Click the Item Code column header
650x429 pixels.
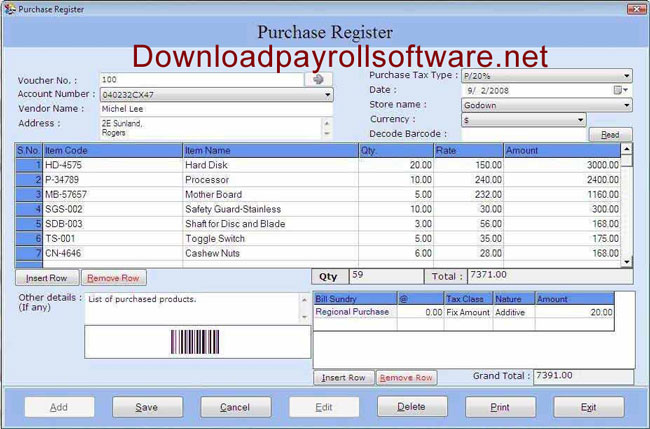(112, 150)
